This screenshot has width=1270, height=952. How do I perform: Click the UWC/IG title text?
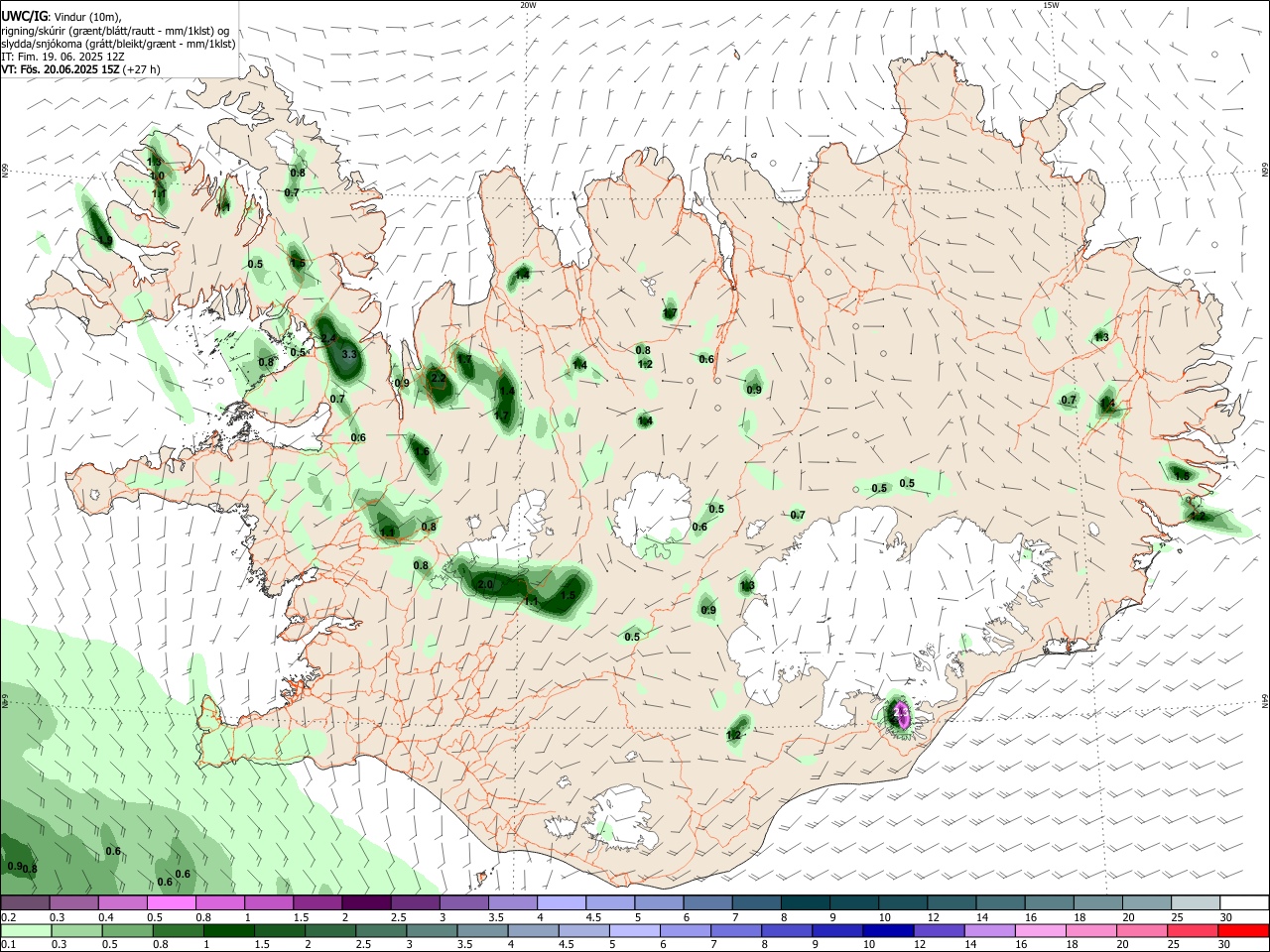click(25, 17)
